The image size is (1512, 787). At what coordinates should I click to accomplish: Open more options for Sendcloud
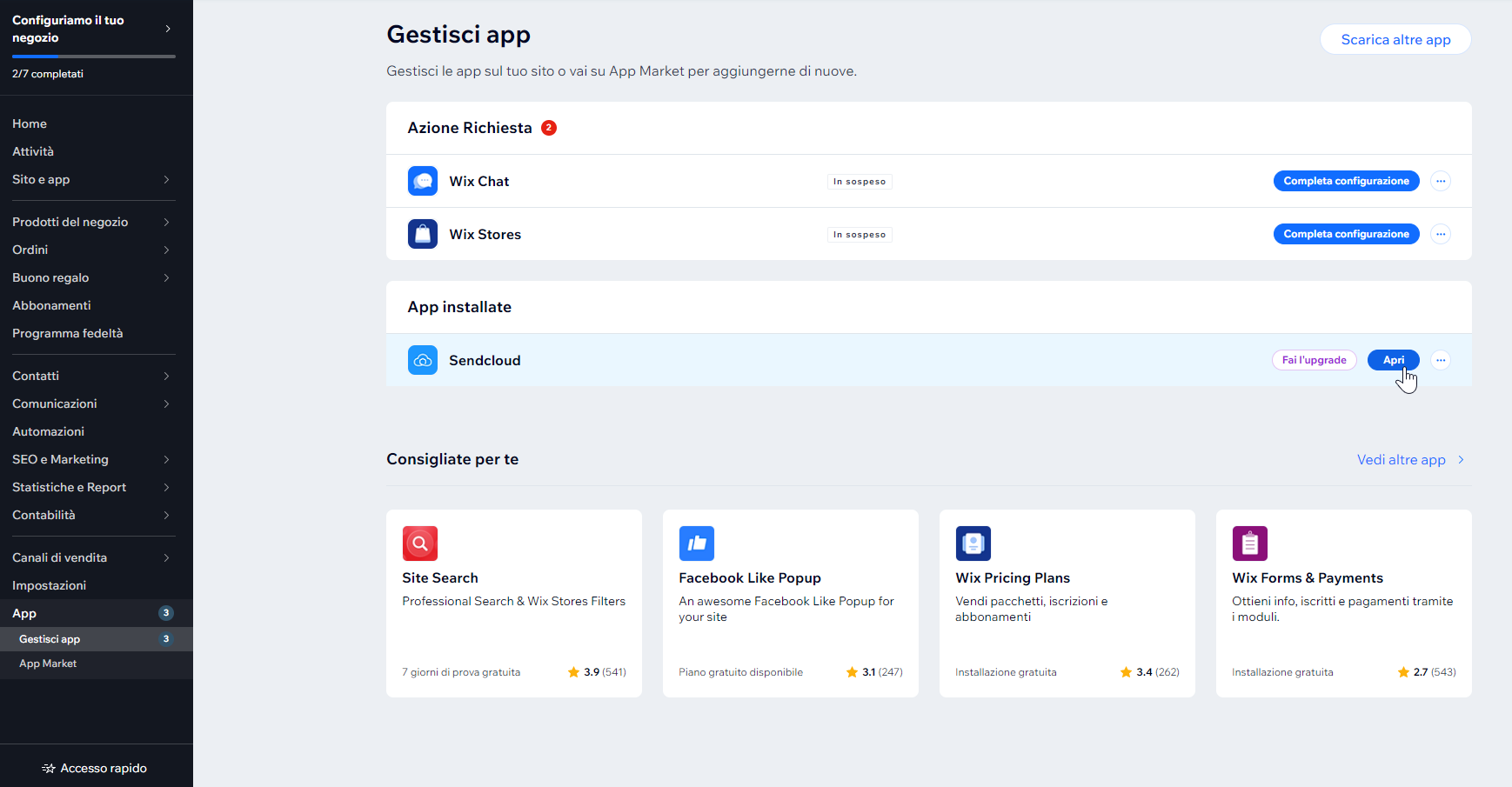pos(1441,360)
